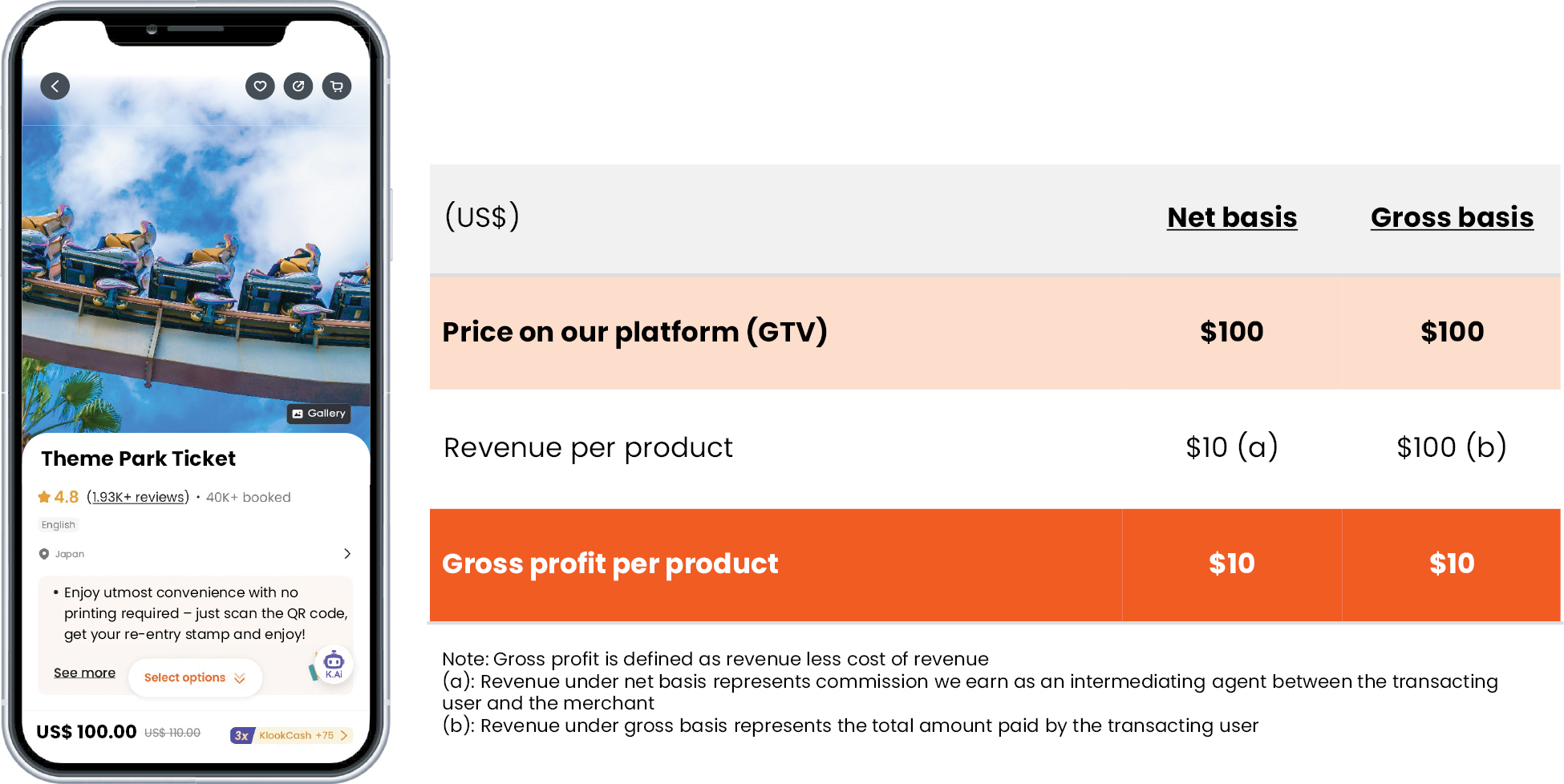This screenshot has width=1564, height=784.
Task: Click the Gross basis column header
Action: coord(1452,217)
